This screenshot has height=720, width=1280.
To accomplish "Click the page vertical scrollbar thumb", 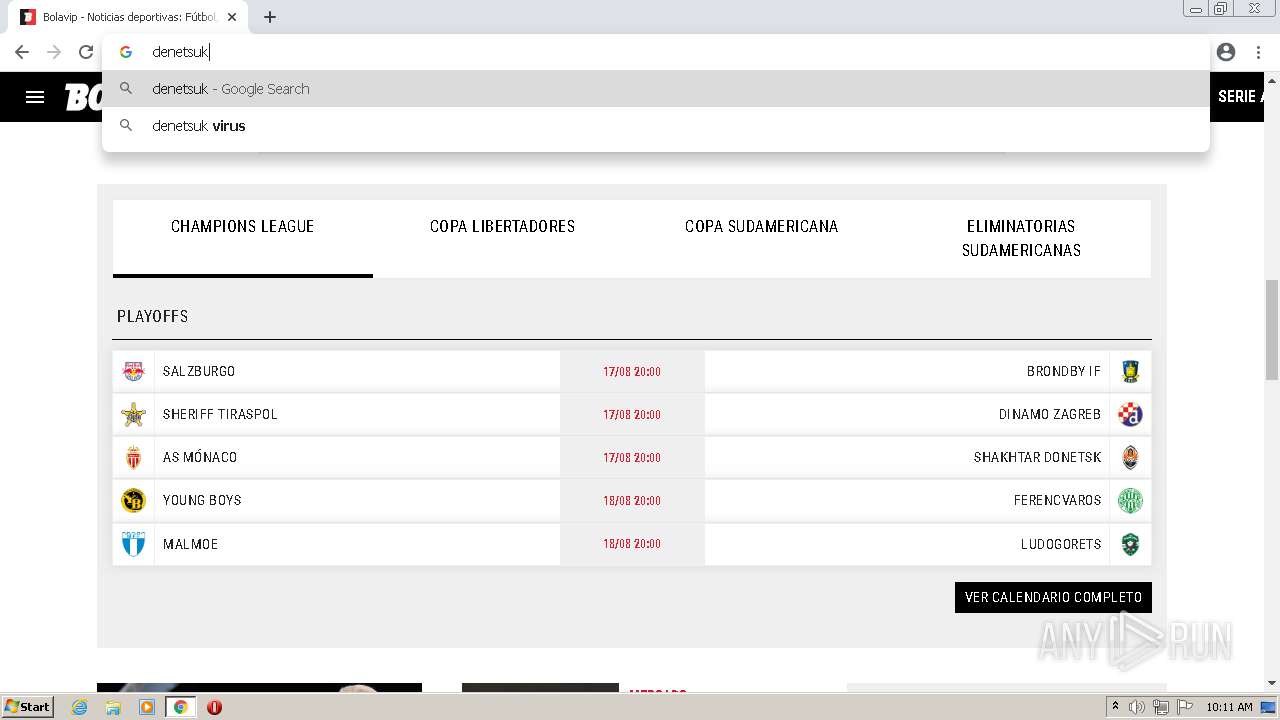I will (1272, 330).
